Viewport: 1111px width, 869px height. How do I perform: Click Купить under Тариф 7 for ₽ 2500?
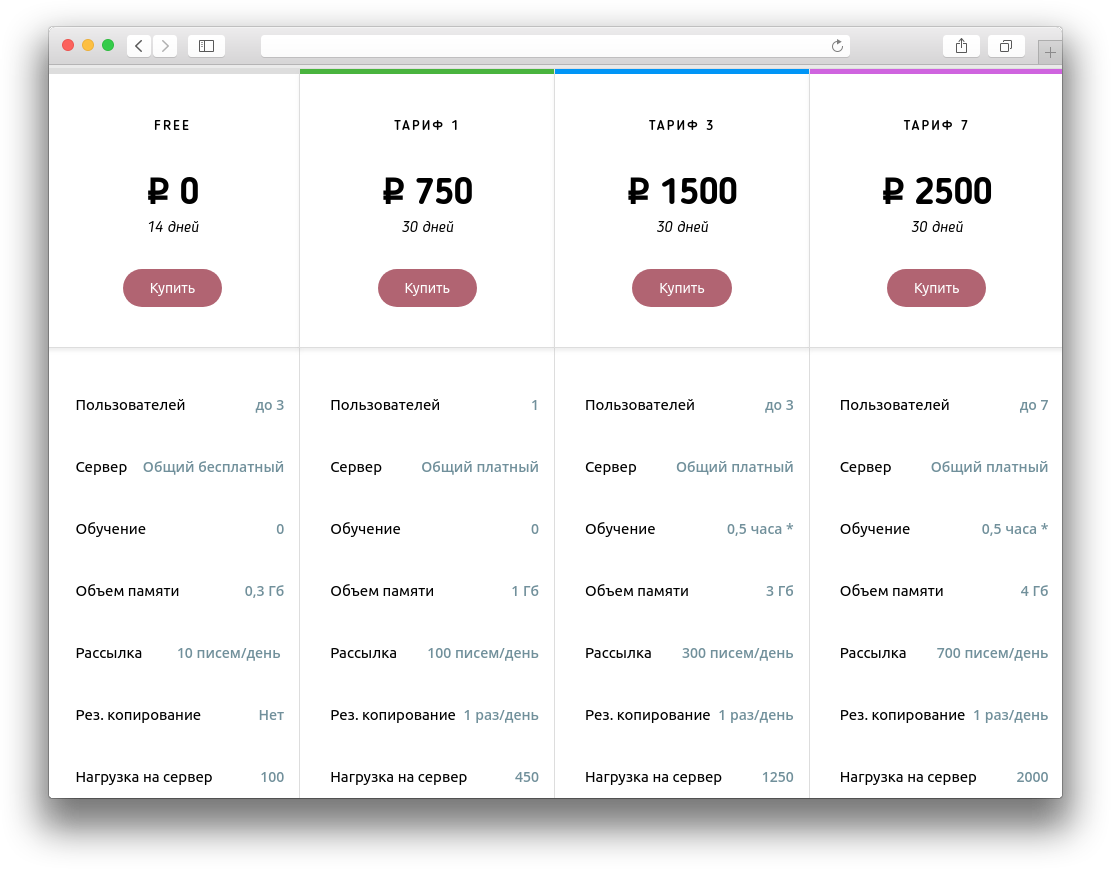tap(936, 288)
